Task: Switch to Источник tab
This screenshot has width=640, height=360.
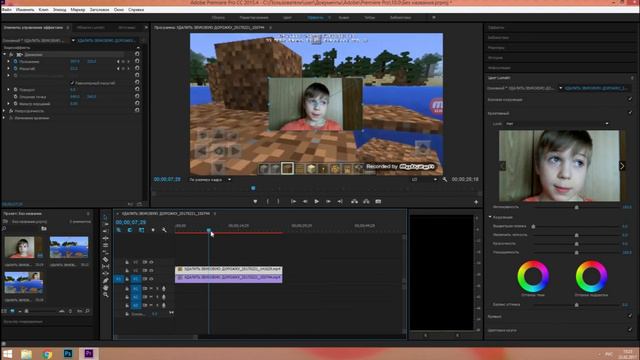Action: click(127, 27)
